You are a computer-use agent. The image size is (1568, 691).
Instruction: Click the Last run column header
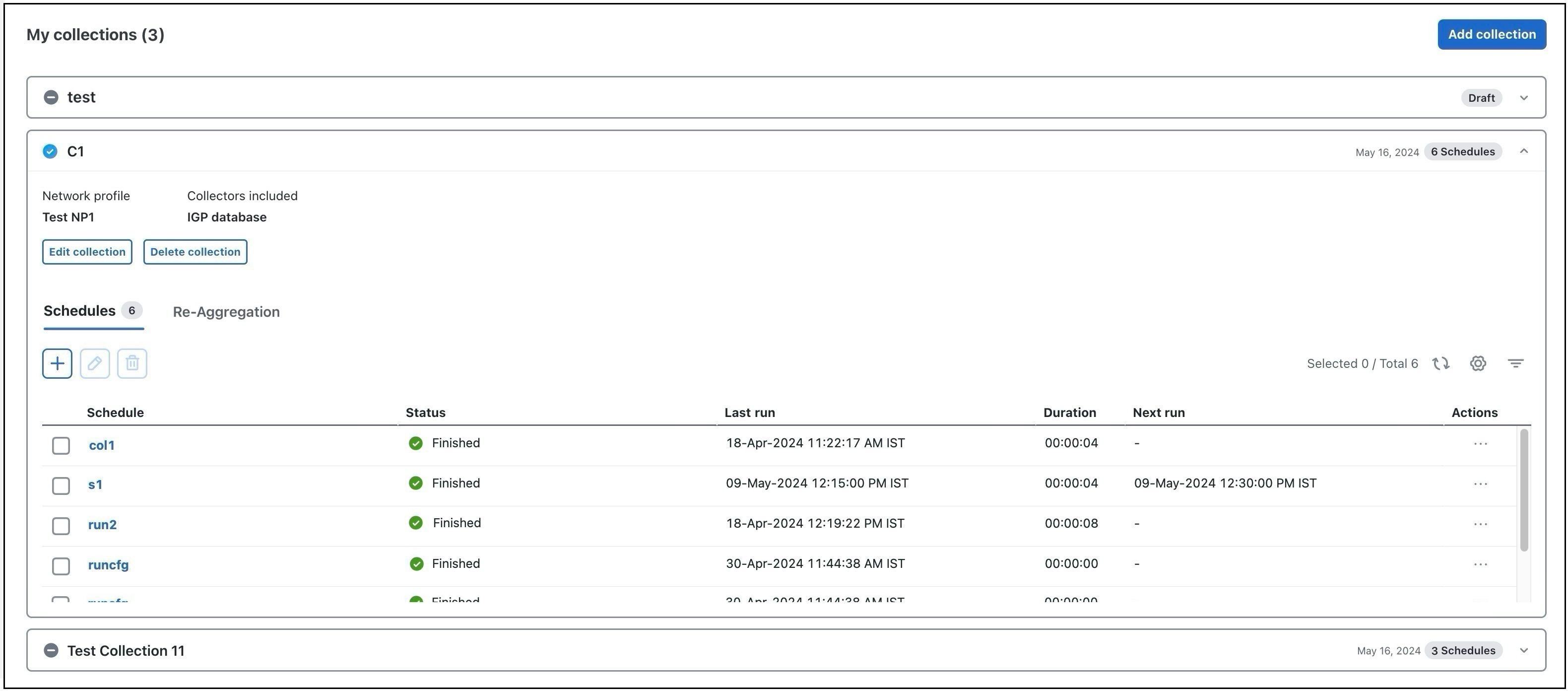750,413
